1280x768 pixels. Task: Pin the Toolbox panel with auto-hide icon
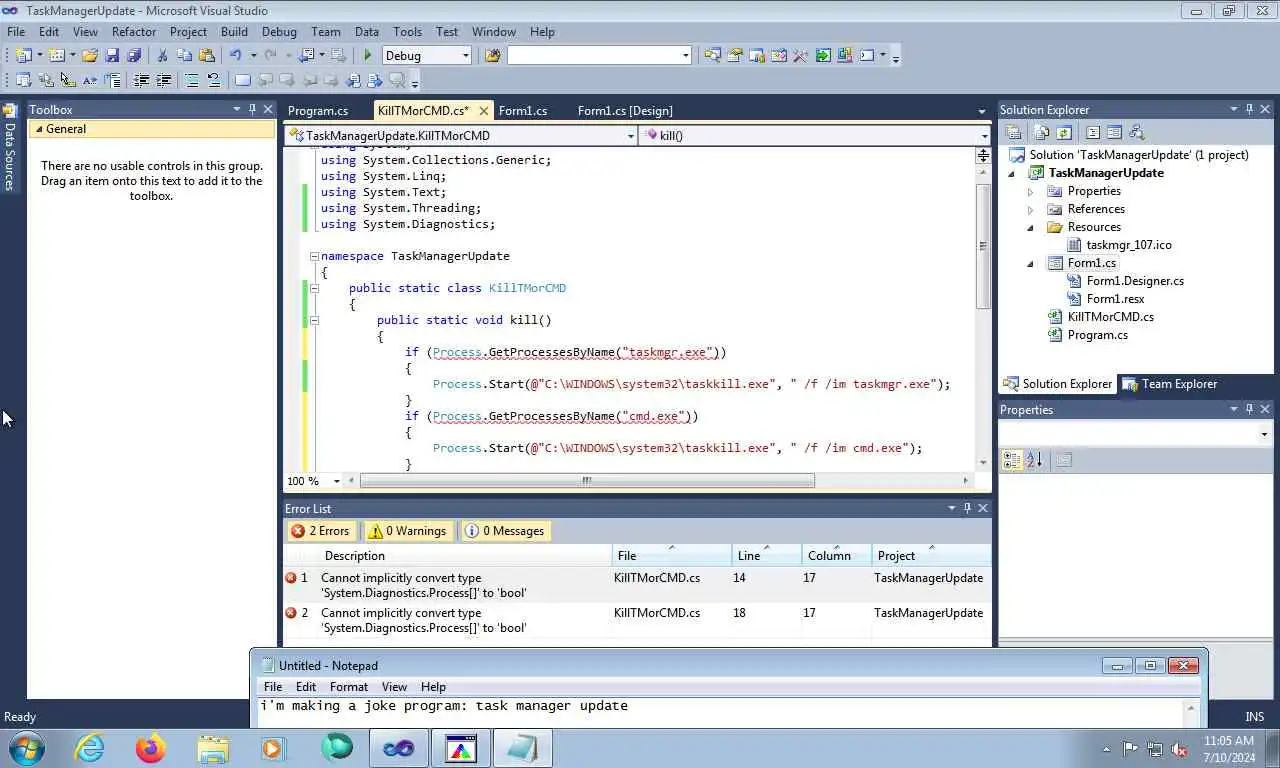pos(252,109)
